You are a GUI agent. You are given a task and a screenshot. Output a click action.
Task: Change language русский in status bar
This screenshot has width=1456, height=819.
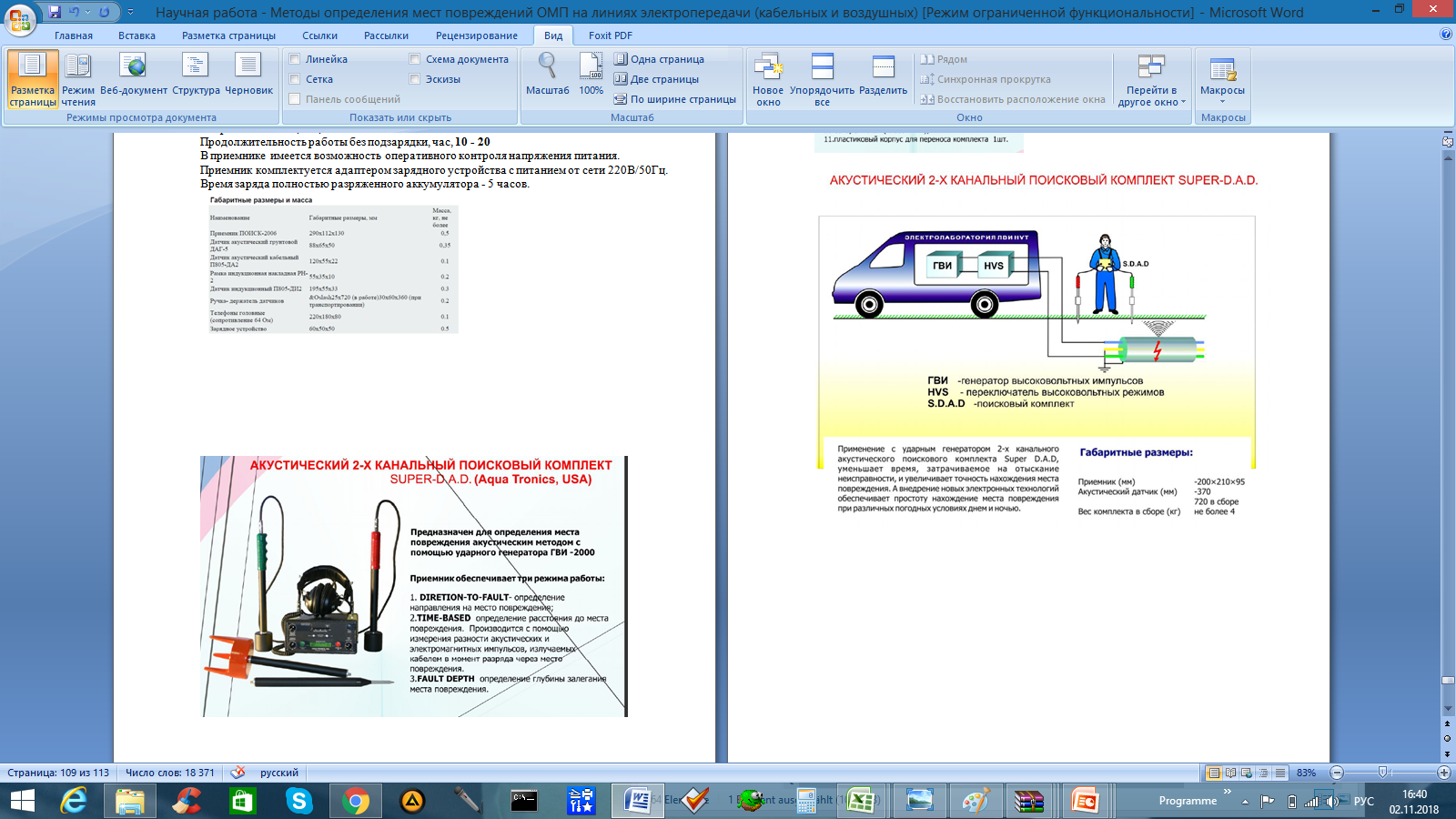click(279, 773)
